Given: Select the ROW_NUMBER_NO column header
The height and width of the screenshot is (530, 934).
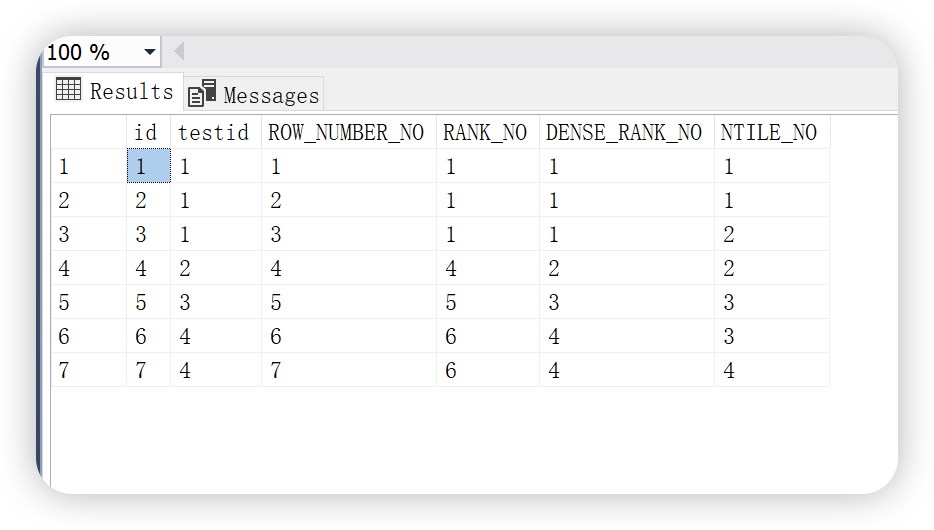Looking at the screenshot, I should coord(349,132).
